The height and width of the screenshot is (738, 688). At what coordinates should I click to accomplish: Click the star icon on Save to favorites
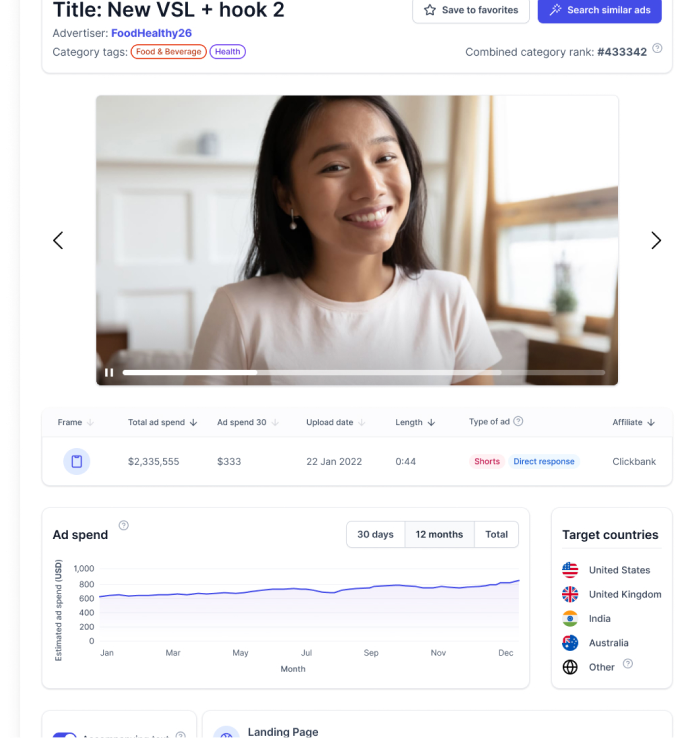(429, 10)
